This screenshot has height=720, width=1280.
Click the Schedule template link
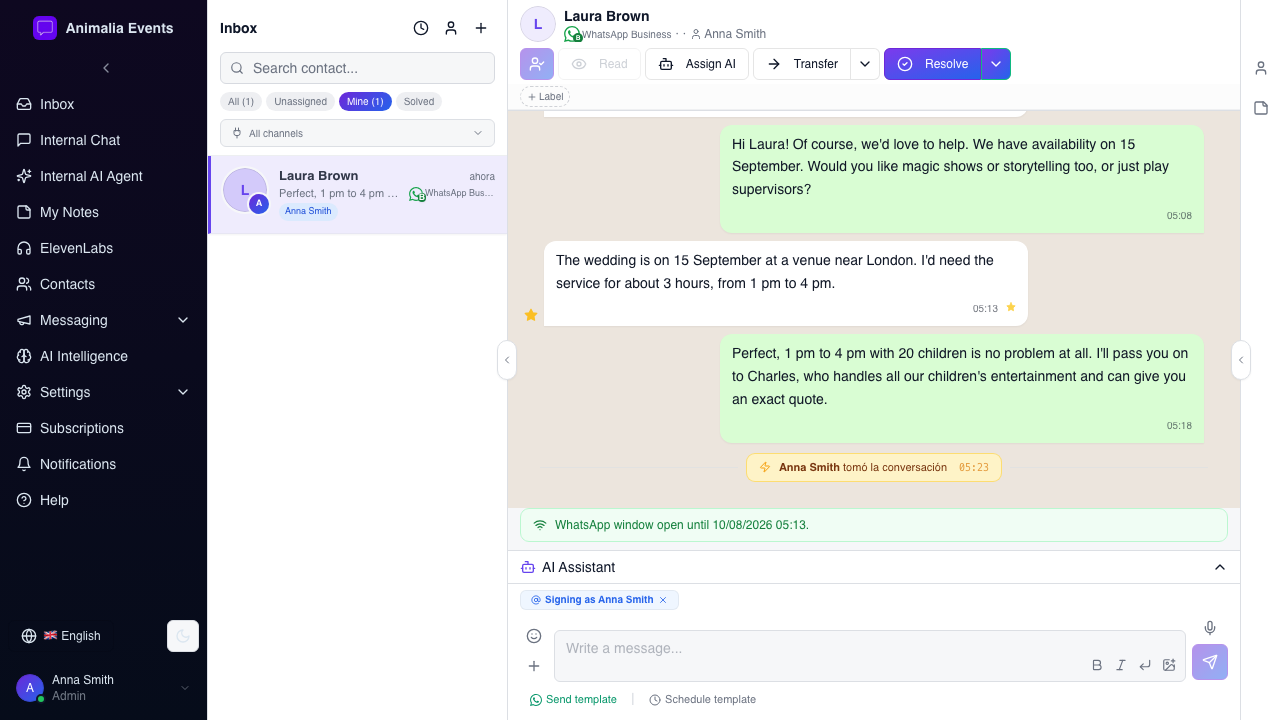(x=702, y=700)
